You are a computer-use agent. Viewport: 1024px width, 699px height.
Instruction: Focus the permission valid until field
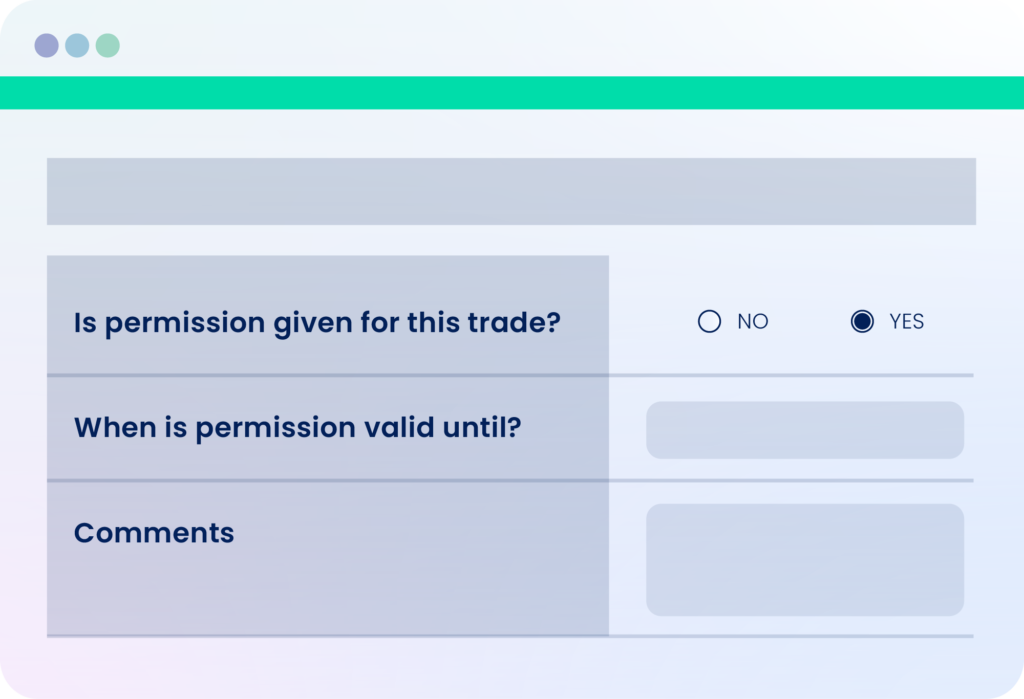tap(805, 430)
